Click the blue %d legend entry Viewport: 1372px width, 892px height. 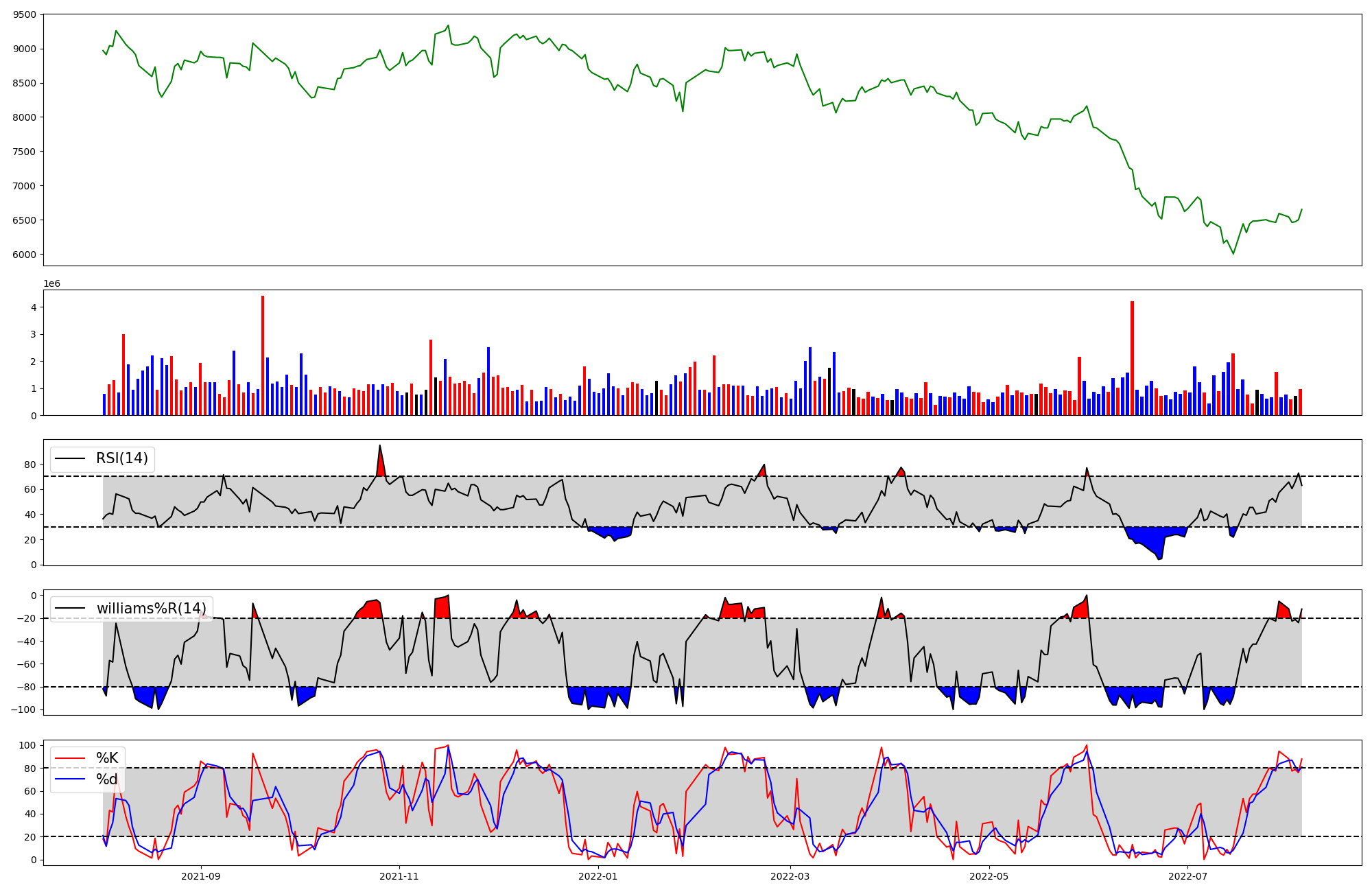tap(106, 779)
